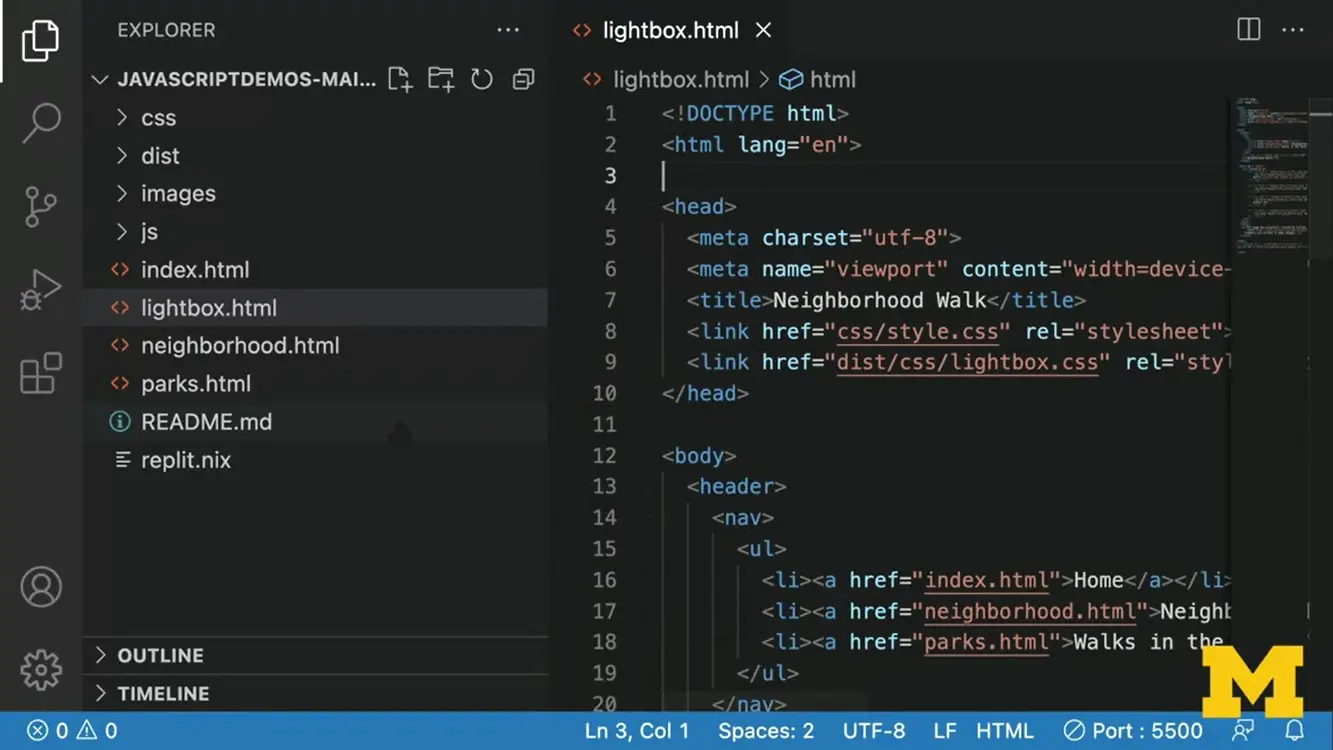Expand the images folder
Image resolution: width=1333 pixels, height=750 pixels.
coord(315,194)
